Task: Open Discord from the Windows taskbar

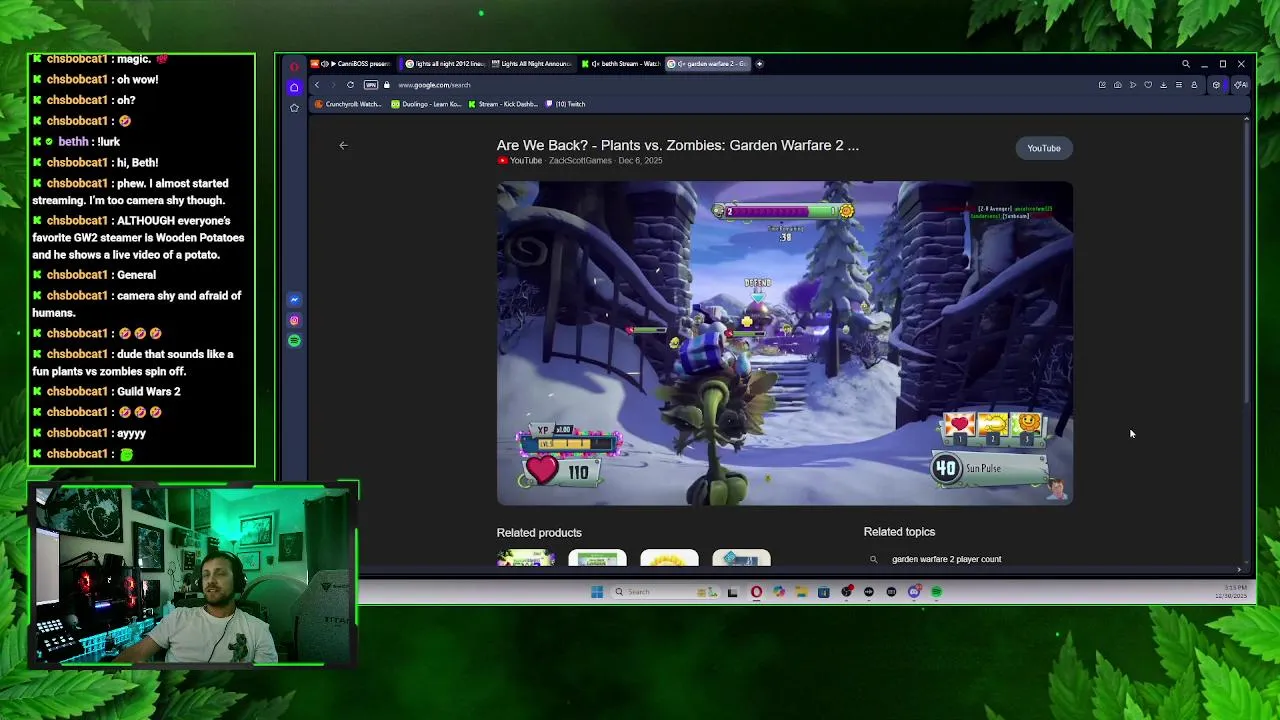Action: tap(914, 592)
